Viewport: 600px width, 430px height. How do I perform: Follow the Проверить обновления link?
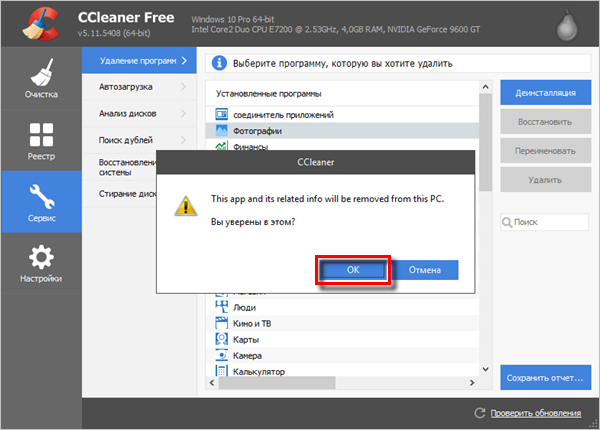point(536,413)
